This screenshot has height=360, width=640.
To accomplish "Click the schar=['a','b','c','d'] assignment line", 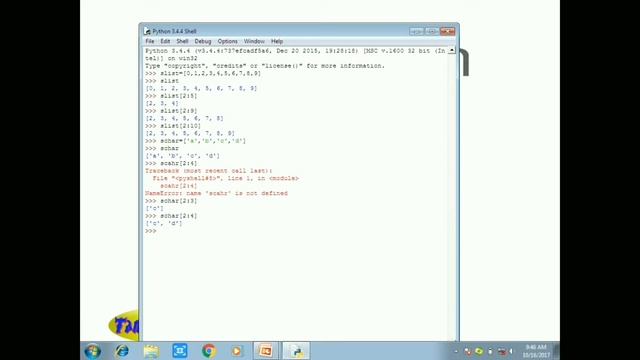I will tap(196, 141).
